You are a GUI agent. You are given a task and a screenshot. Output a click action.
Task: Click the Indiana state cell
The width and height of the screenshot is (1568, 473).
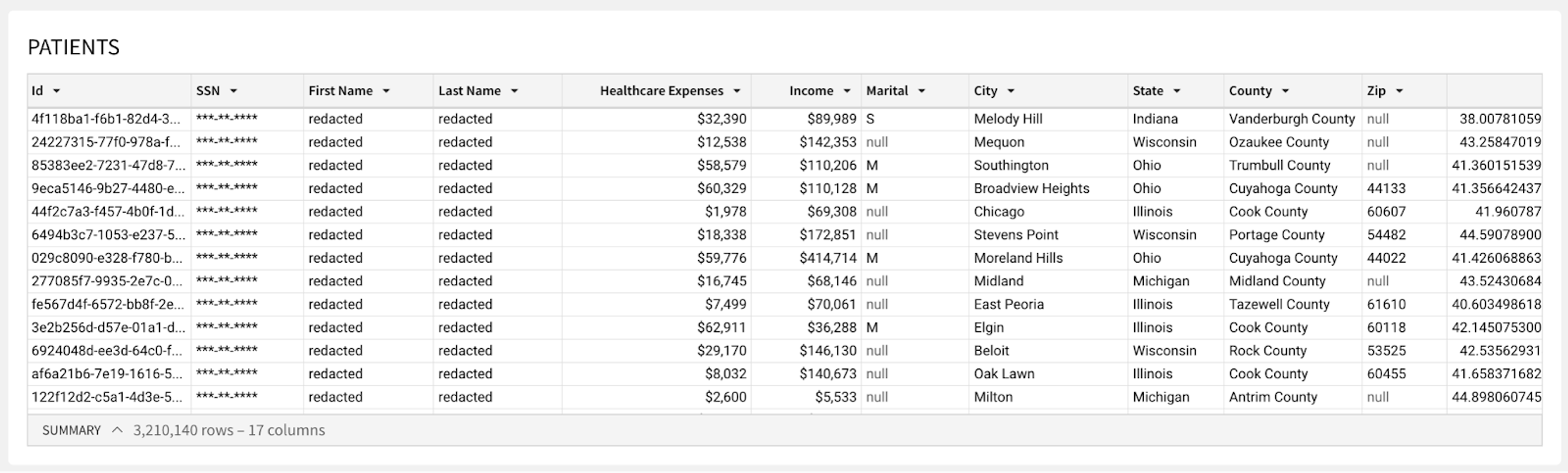click(x=1176, y=119)
